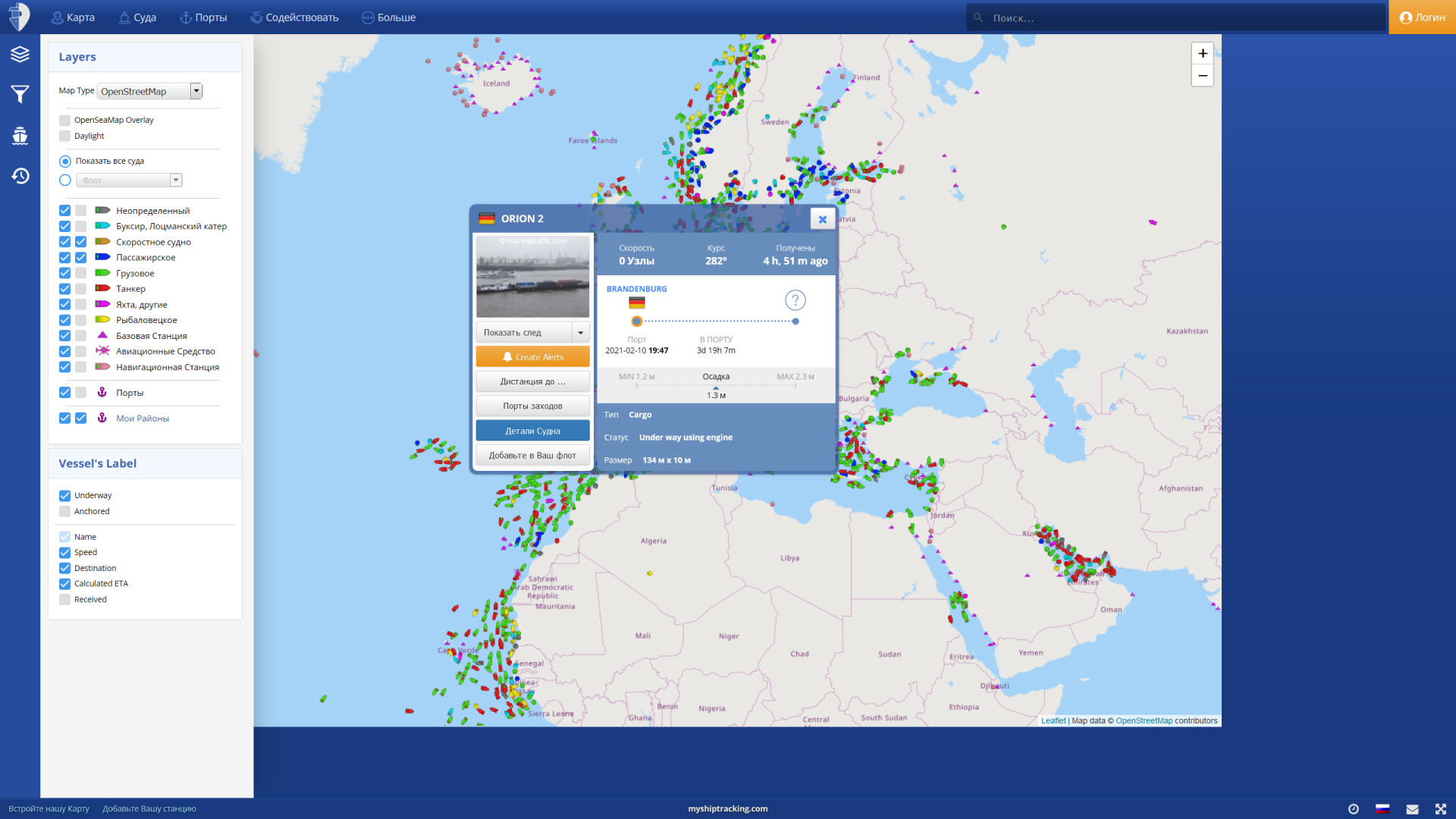Click the zoom in plus button on map
The width and height of the screenshot is (1456, 819).
(x=1203, y=53)
